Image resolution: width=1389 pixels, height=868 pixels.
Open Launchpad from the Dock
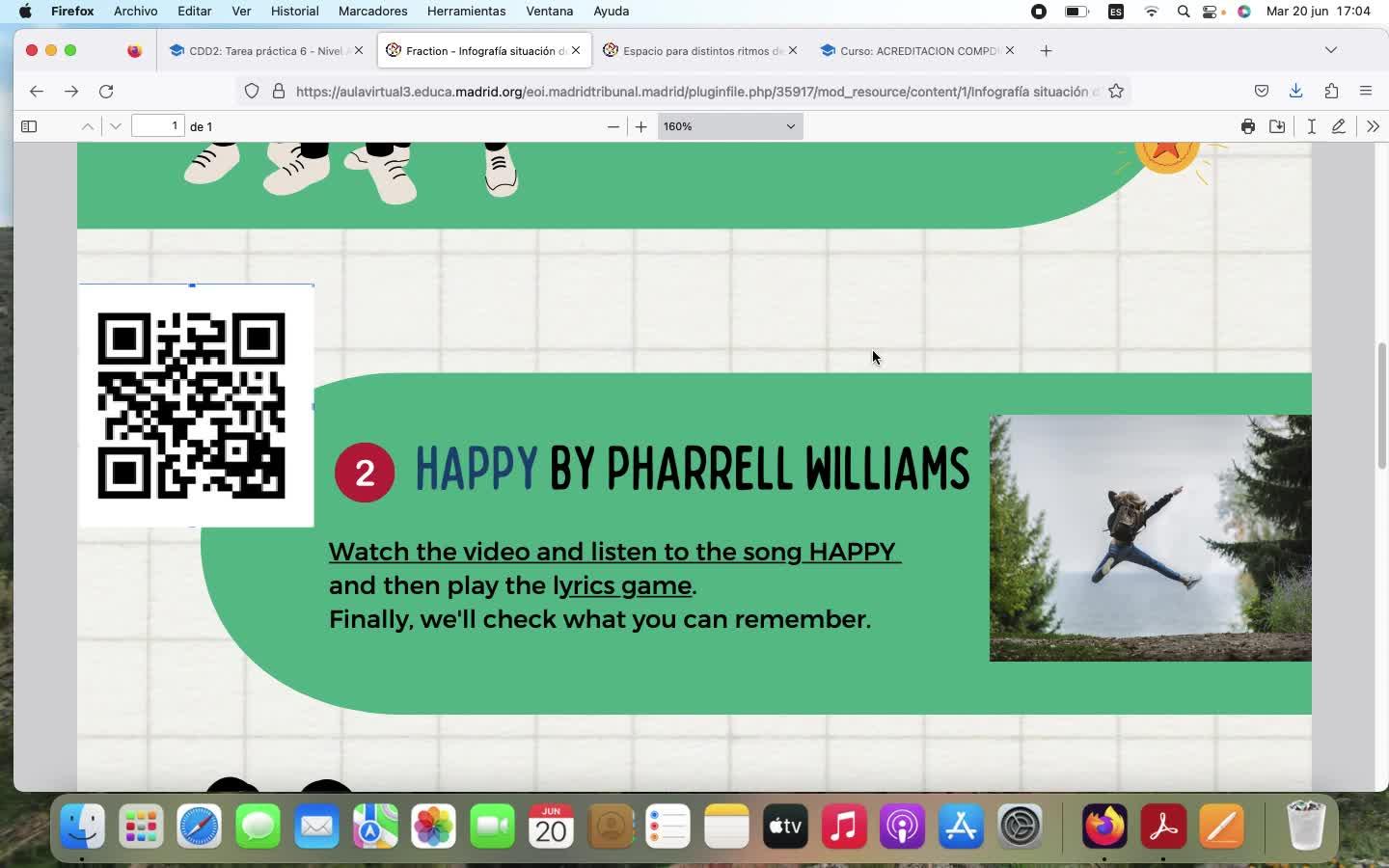point(141,827)
